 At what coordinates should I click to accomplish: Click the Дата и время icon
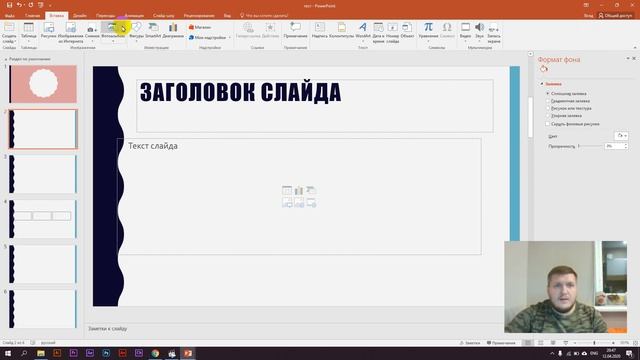pos(378,33)
